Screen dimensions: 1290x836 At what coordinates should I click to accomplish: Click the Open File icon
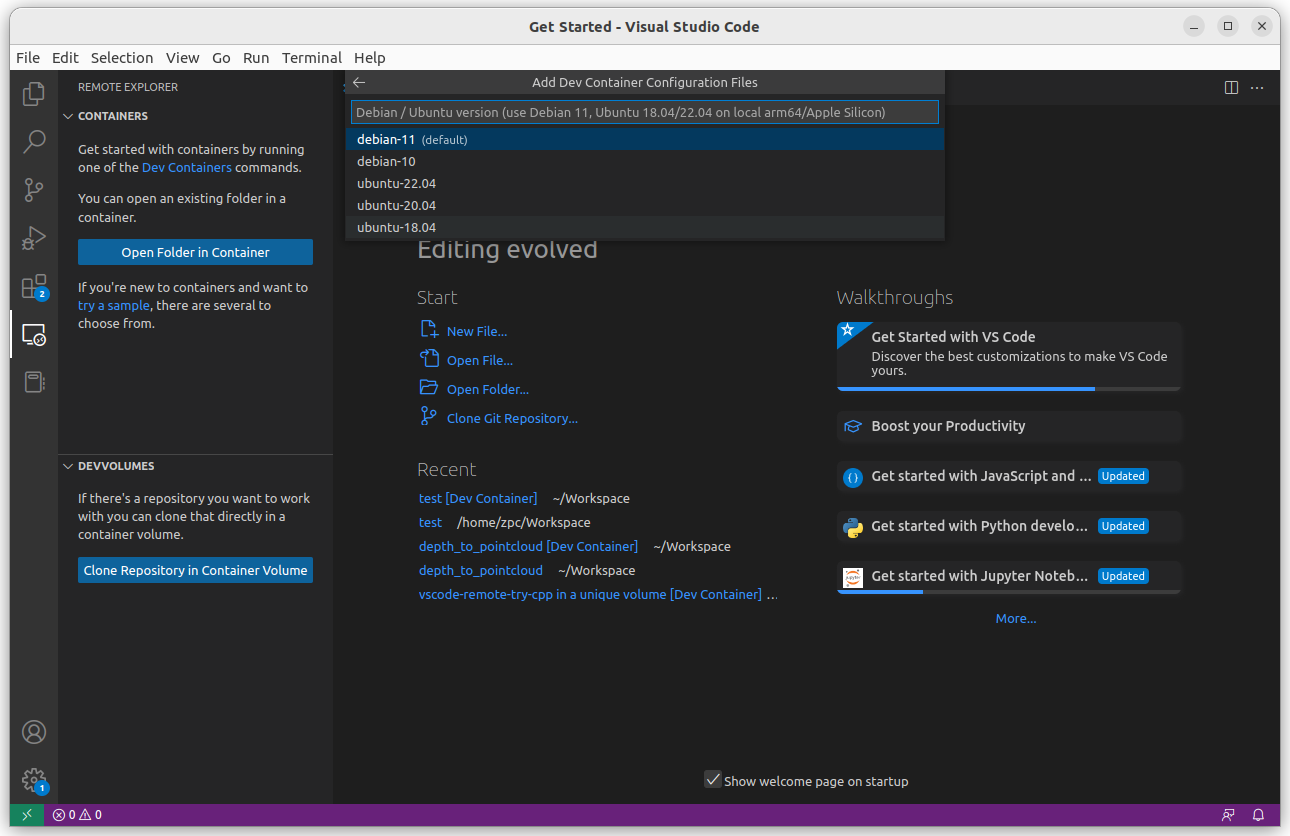429,359
